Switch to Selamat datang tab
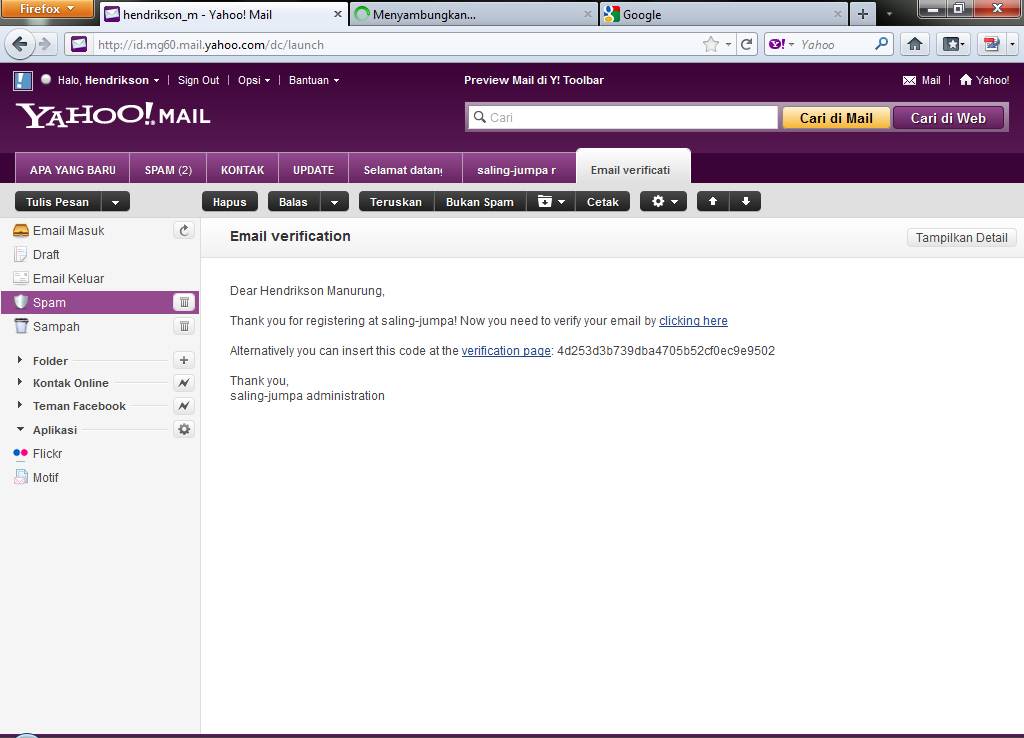This screenshot has height=738, width=1024. 405,170
